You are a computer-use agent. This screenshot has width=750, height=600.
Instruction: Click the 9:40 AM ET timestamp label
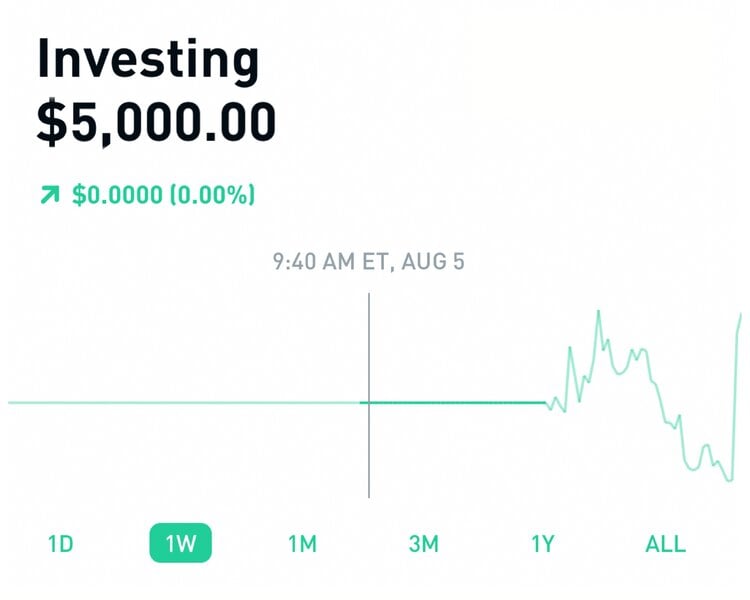[369, 262]
